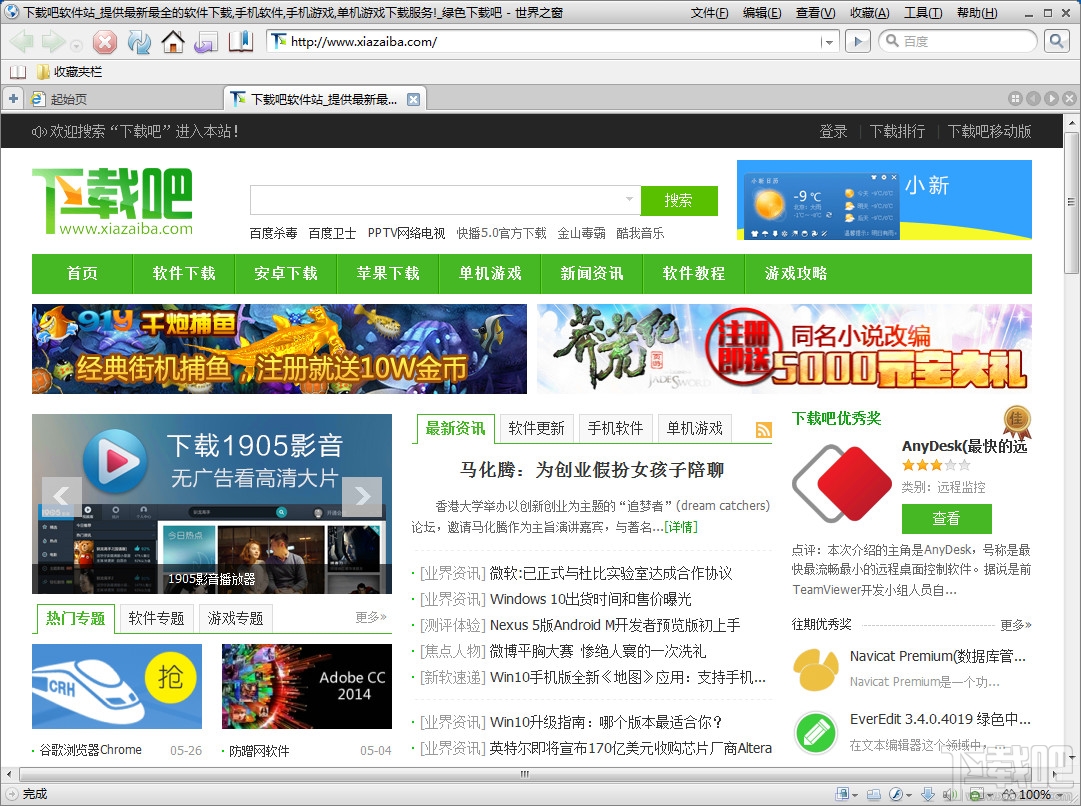Stop loading with the red X button

pyautogui.click(x=105, y=42)
